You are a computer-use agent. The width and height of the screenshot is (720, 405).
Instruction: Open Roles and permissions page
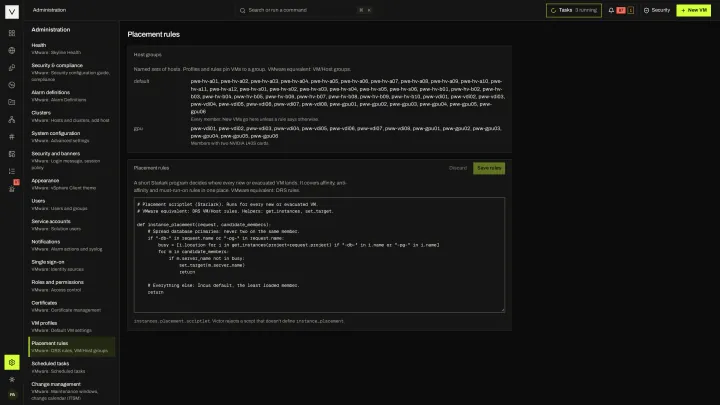click(x=71, y=286)
